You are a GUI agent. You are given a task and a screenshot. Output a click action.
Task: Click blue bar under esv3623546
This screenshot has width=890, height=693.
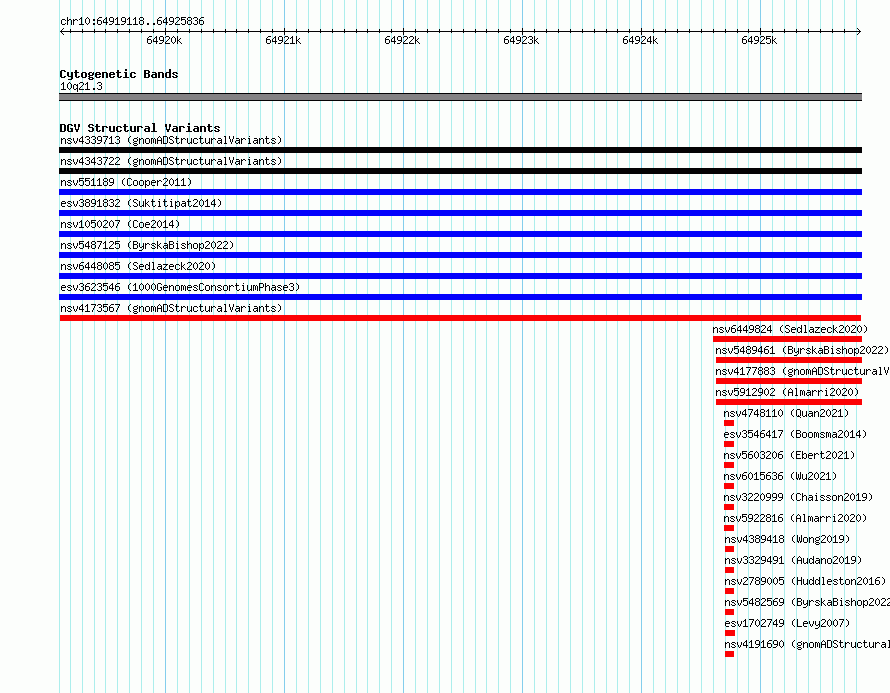point(460,297)
